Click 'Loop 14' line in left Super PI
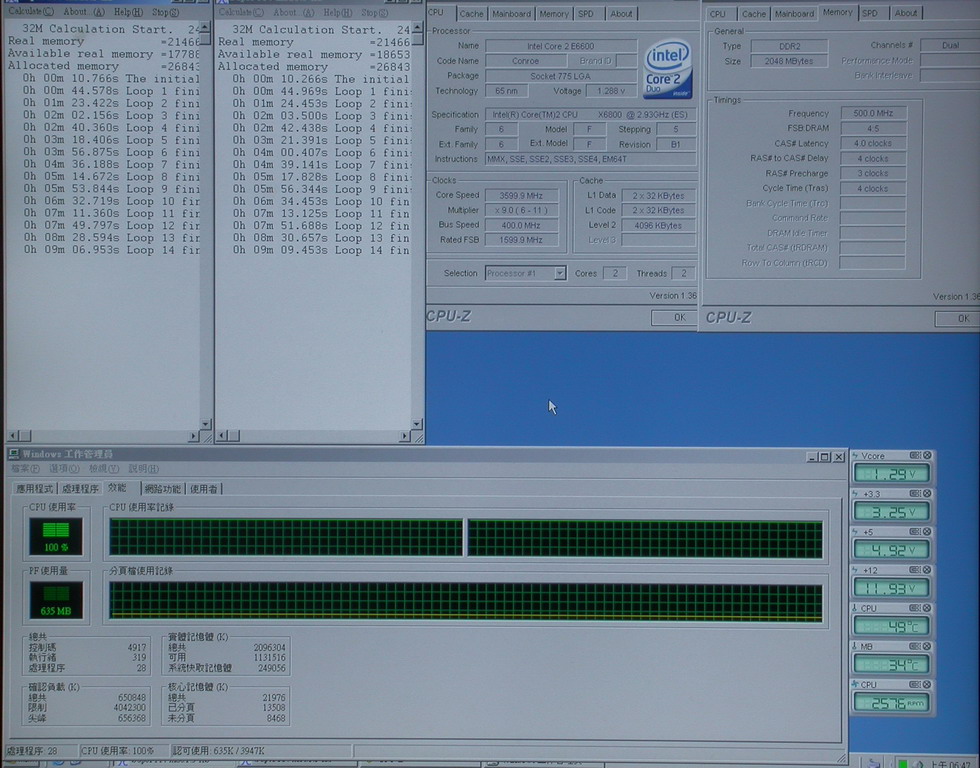980x768 pixels. pos(111,250)
